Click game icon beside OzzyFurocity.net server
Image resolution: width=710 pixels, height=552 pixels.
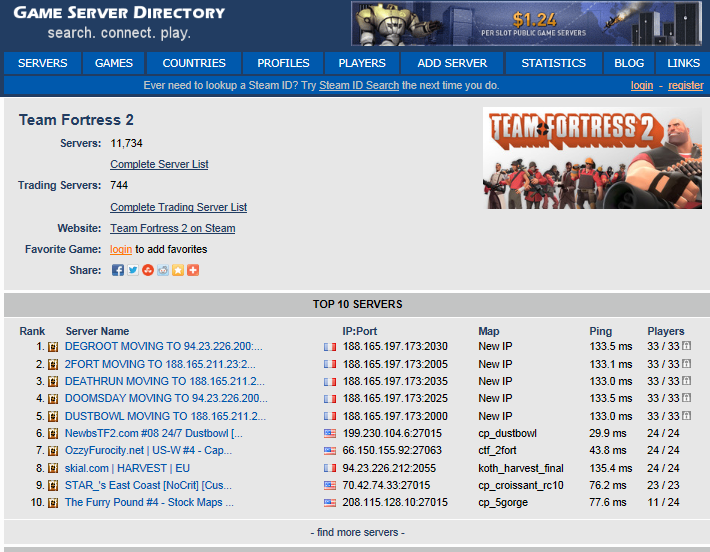(53, 451)
